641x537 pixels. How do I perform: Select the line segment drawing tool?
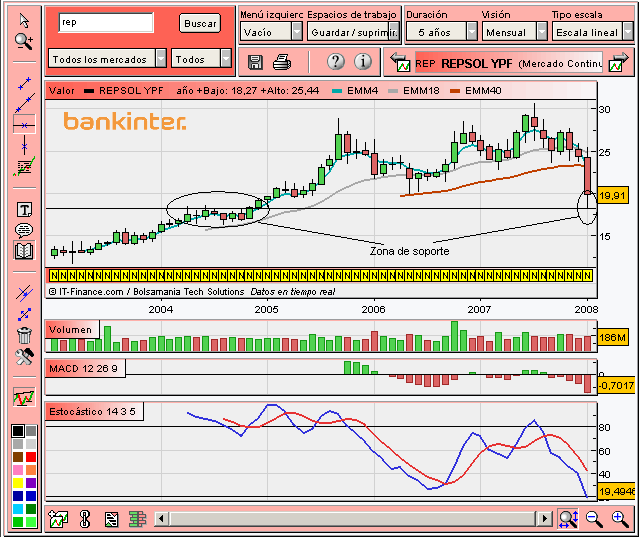pyautogui.click(x=25, y=83)
